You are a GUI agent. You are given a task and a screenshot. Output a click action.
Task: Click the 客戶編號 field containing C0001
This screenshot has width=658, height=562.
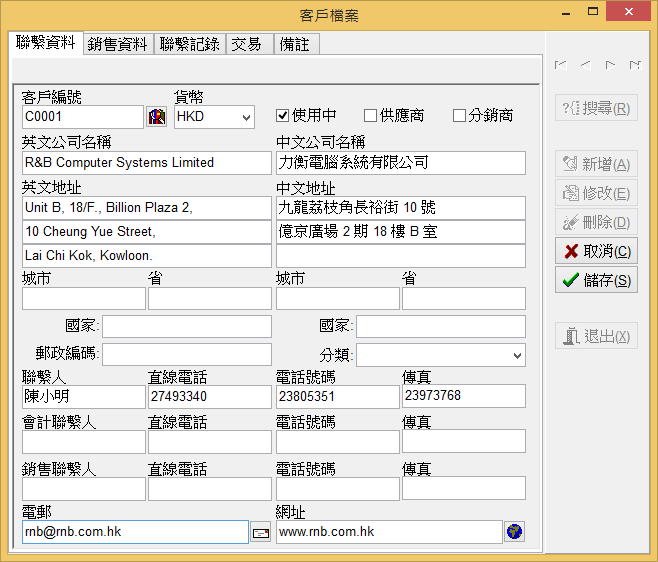[x=83, y=117]
